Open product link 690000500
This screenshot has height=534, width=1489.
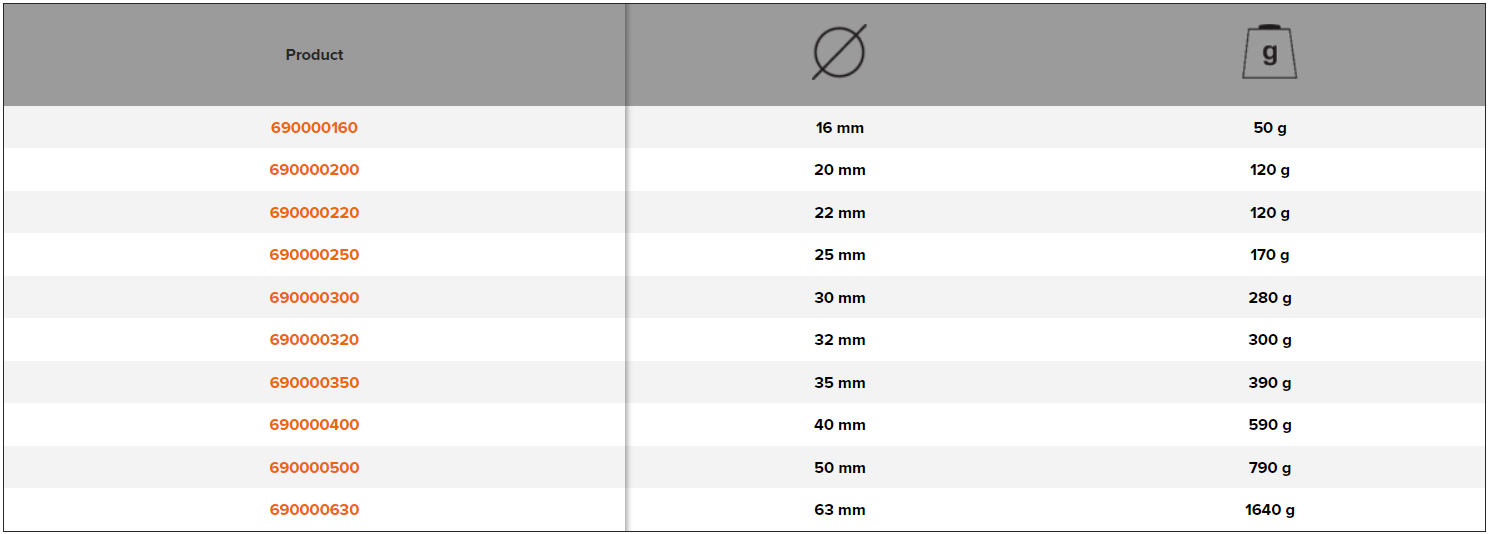point(314,468)
